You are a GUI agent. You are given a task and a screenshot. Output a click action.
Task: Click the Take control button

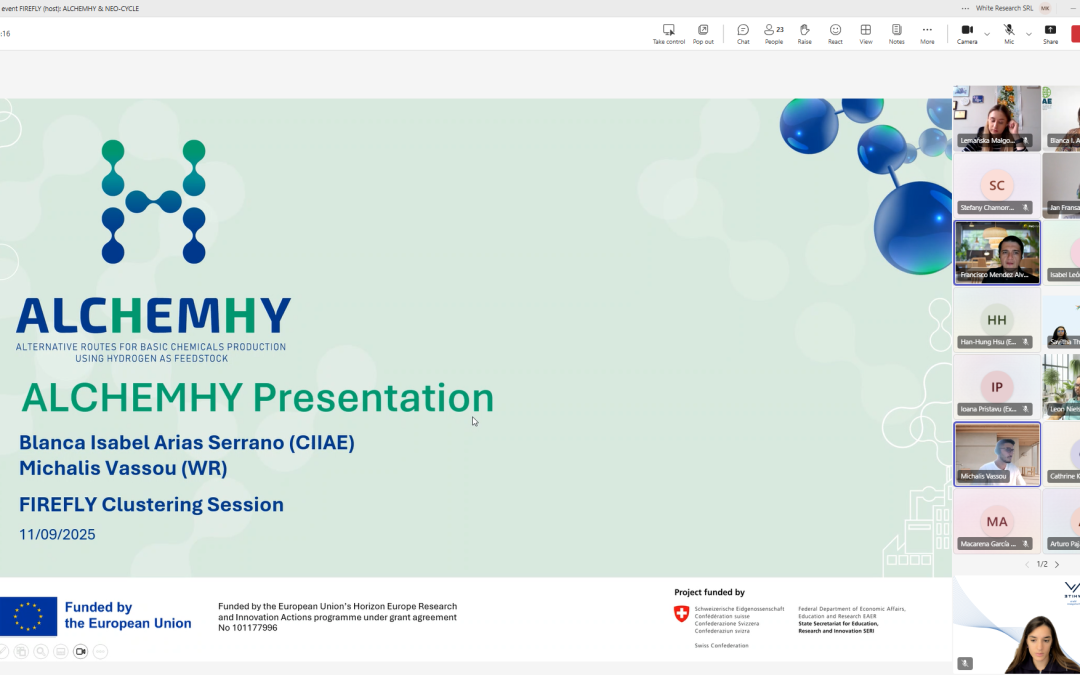(x=668, y=34)
